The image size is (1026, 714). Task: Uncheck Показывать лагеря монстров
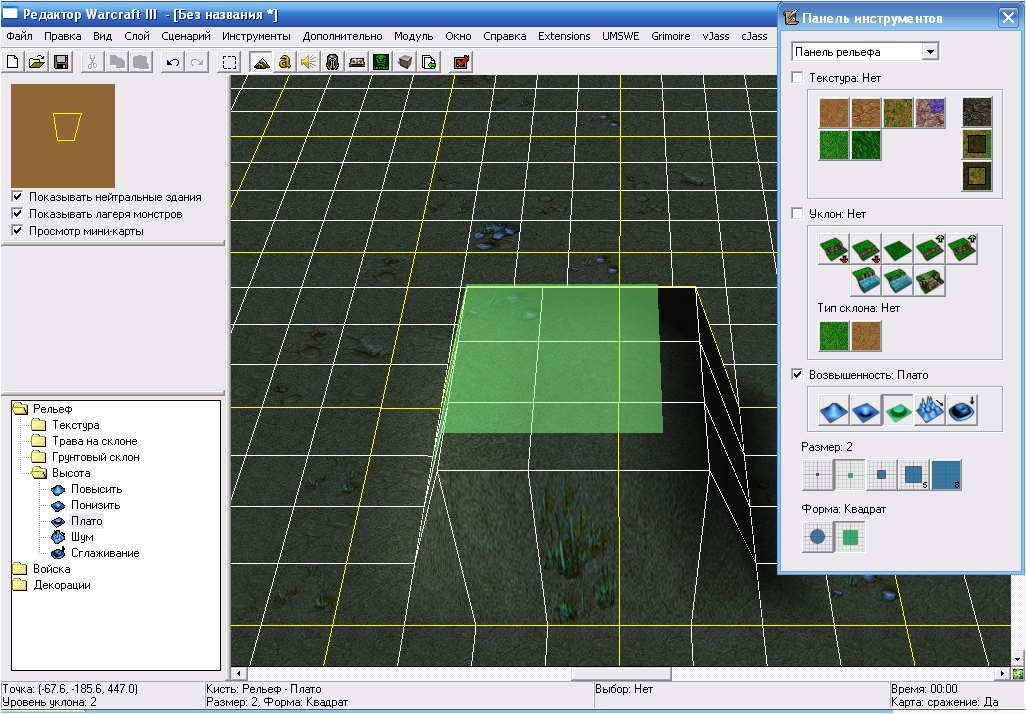17,214
